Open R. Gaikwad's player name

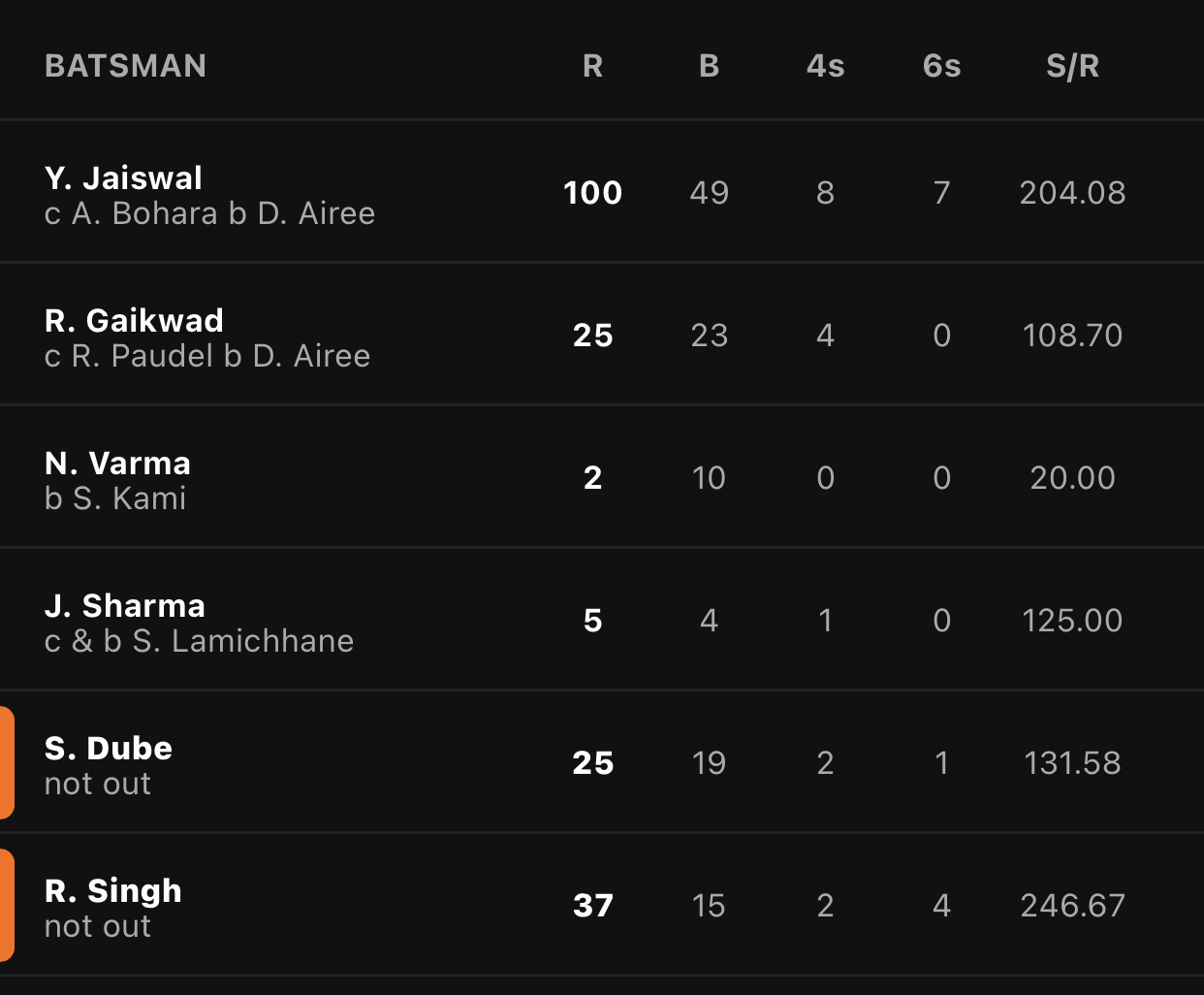coord(134,320)
